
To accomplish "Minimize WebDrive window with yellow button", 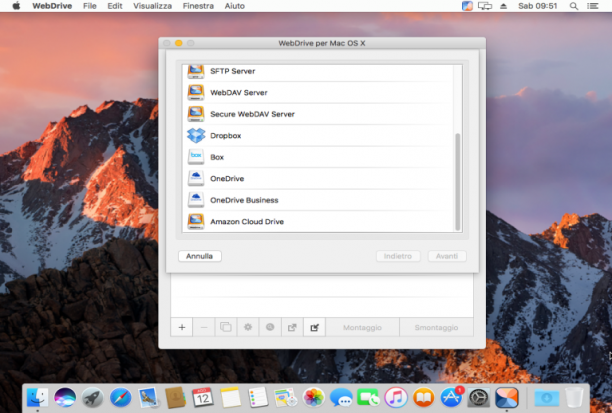I will click(x=178, y=43).
